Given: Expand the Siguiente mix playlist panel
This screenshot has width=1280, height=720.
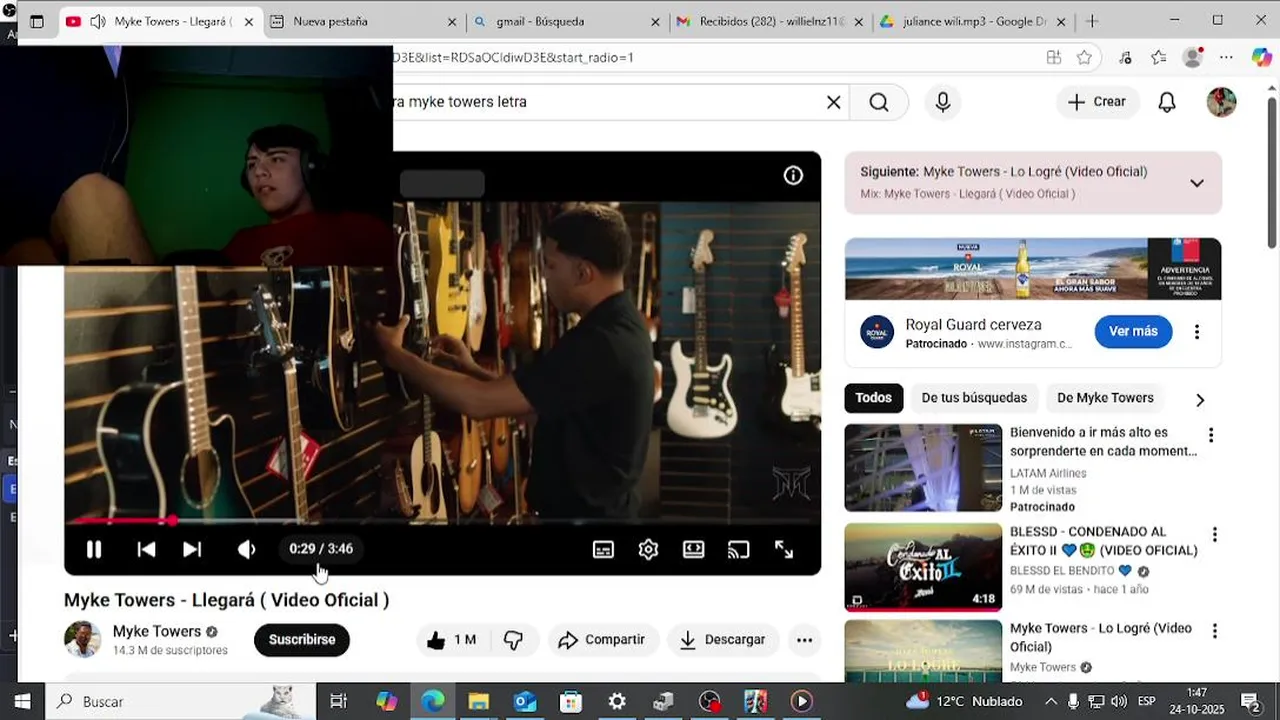Looking at the screenshot, I should pyautogui.click(x=1197, y=183).
